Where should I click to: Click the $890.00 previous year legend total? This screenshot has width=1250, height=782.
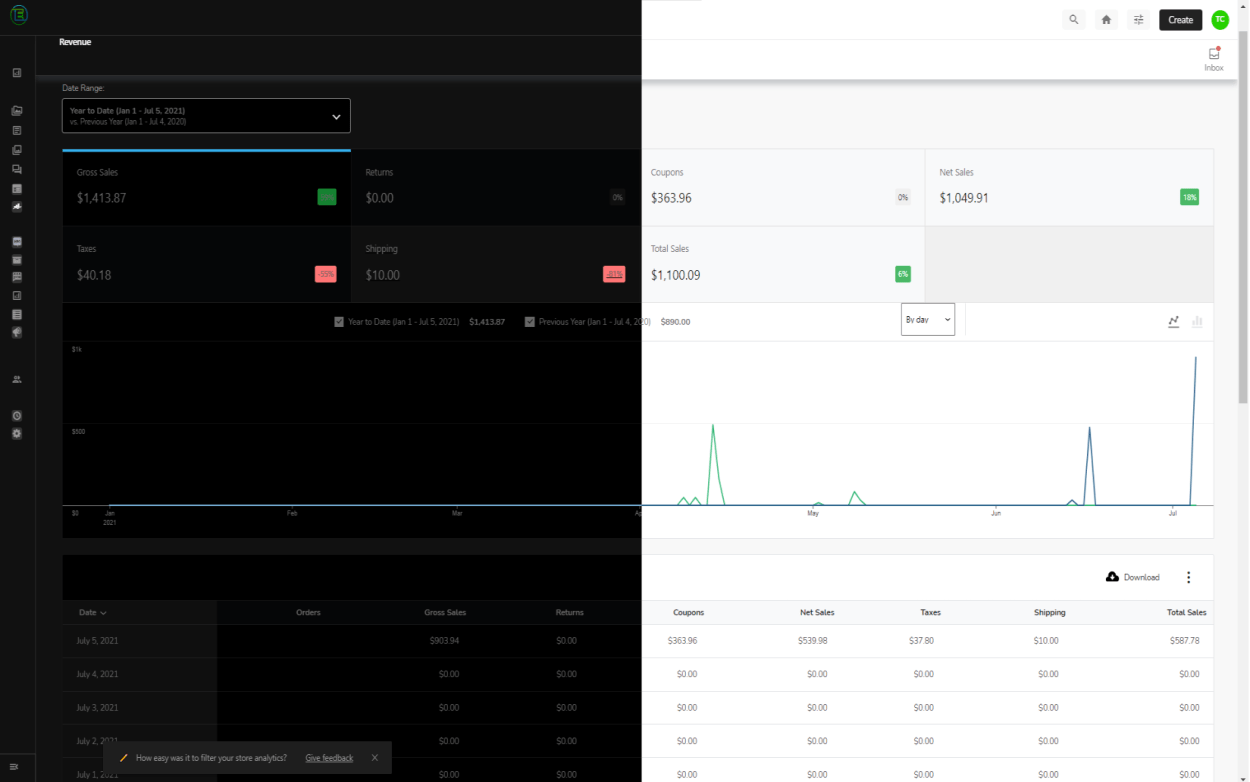tap(675, 322)
